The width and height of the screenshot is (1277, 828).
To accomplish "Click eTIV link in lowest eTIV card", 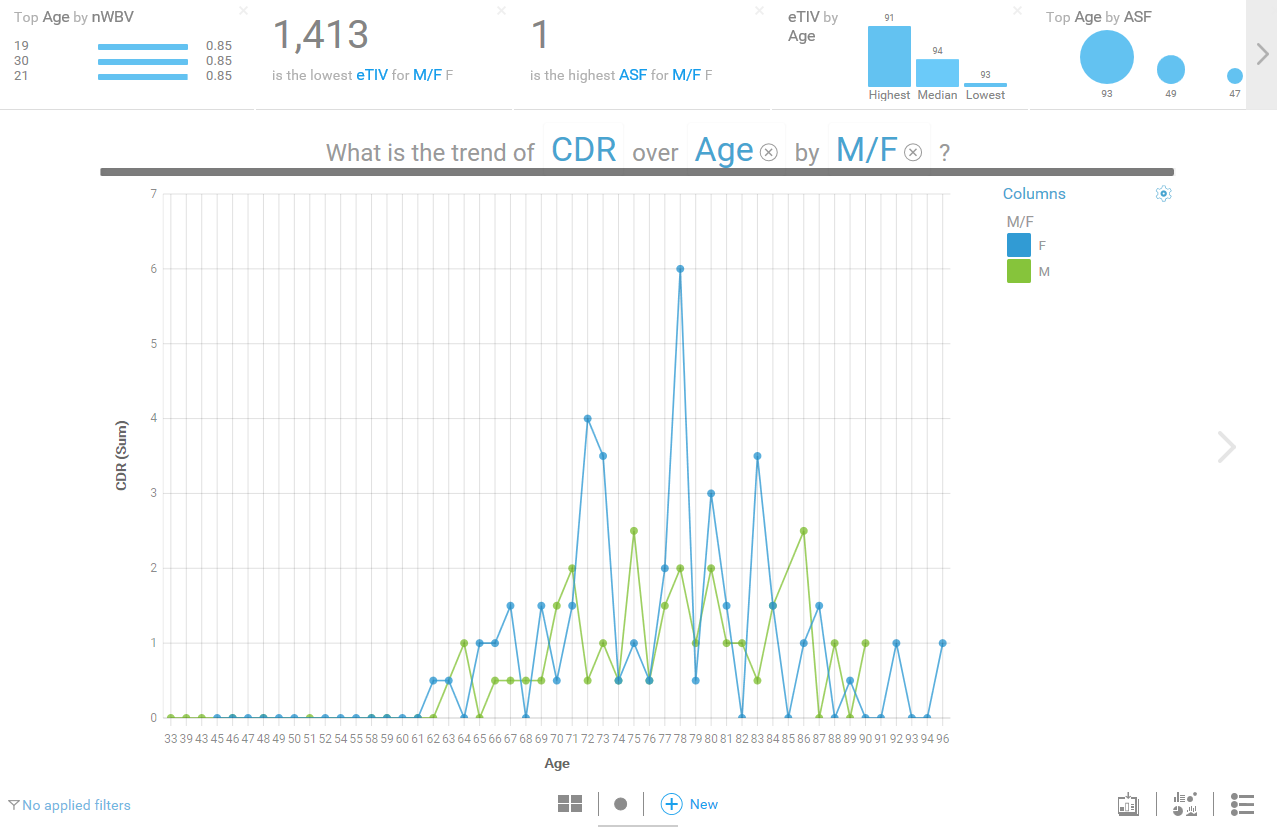I will [372, 75].
